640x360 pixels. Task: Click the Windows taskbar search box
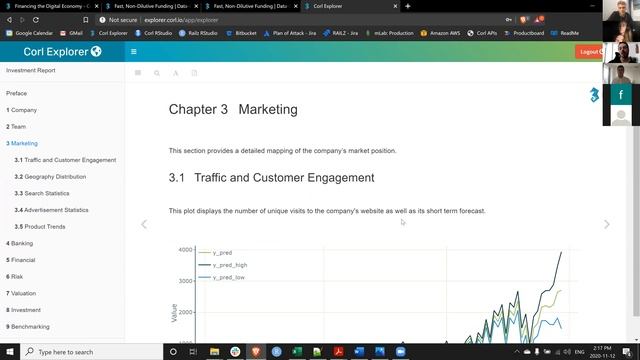(x=91, y=352)
